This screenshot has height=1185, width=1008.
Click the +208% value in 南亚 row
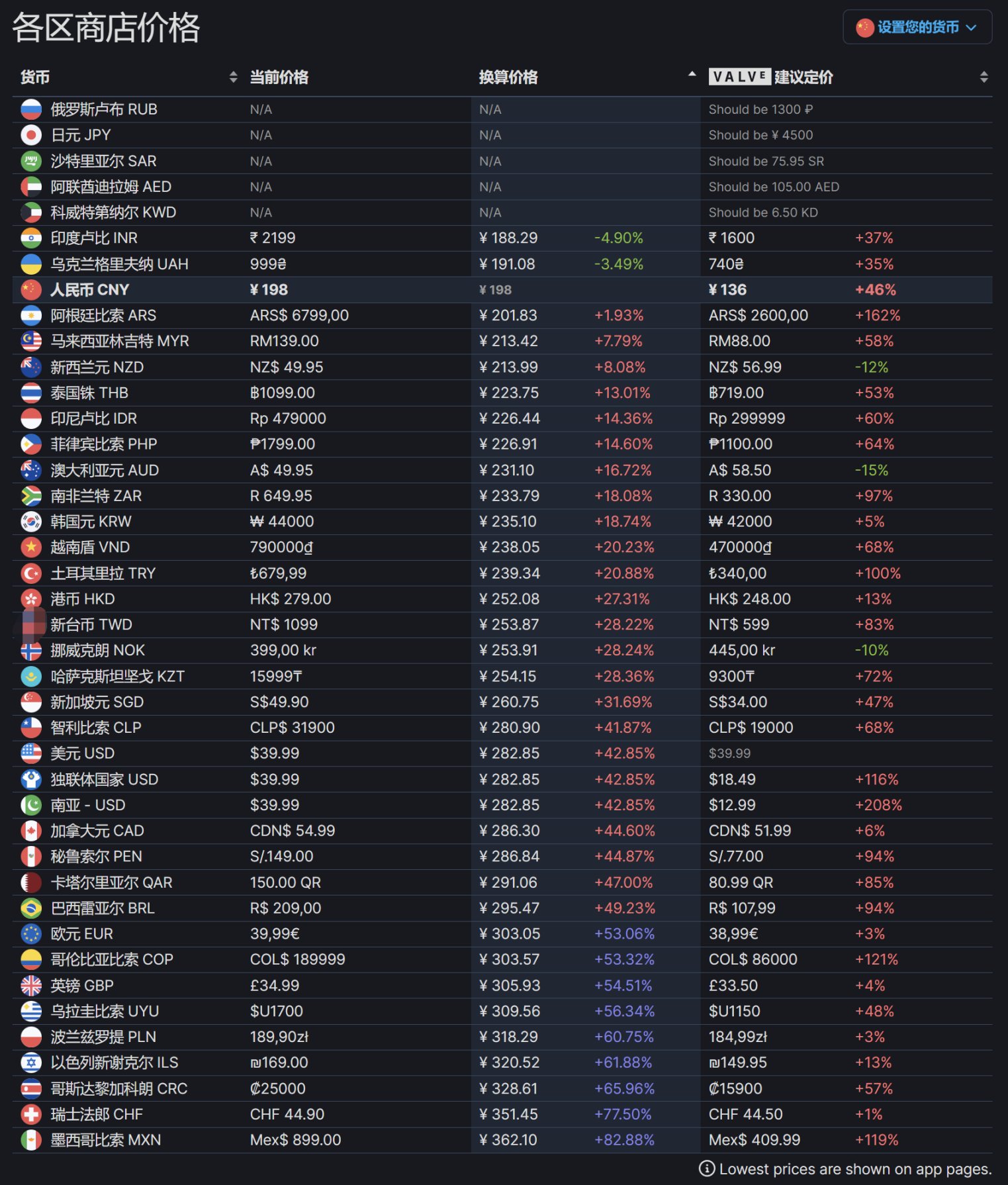pyautogui.click(x=878, y=805)
